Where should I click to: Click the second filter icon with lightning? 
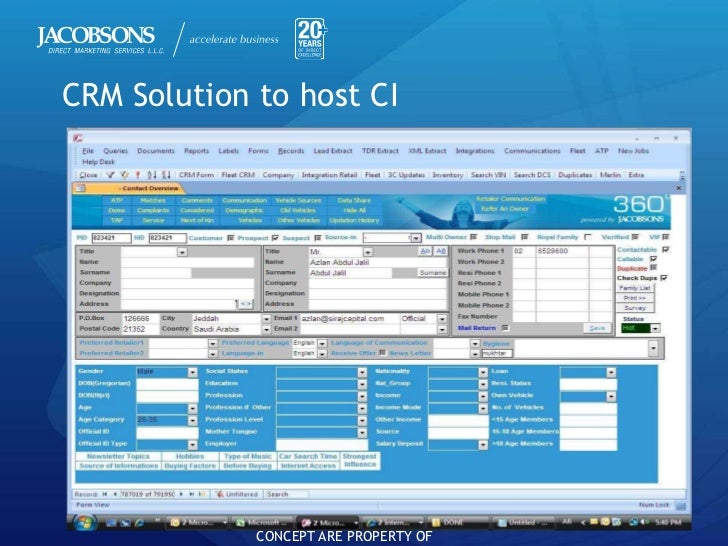(x=124, y=175)
